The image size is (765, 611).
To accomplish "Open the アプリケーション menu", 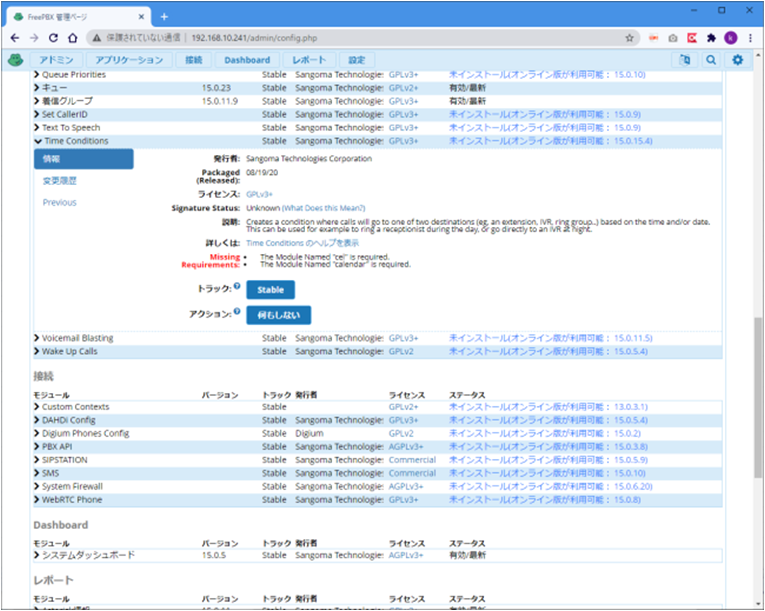I will (129, 60).
